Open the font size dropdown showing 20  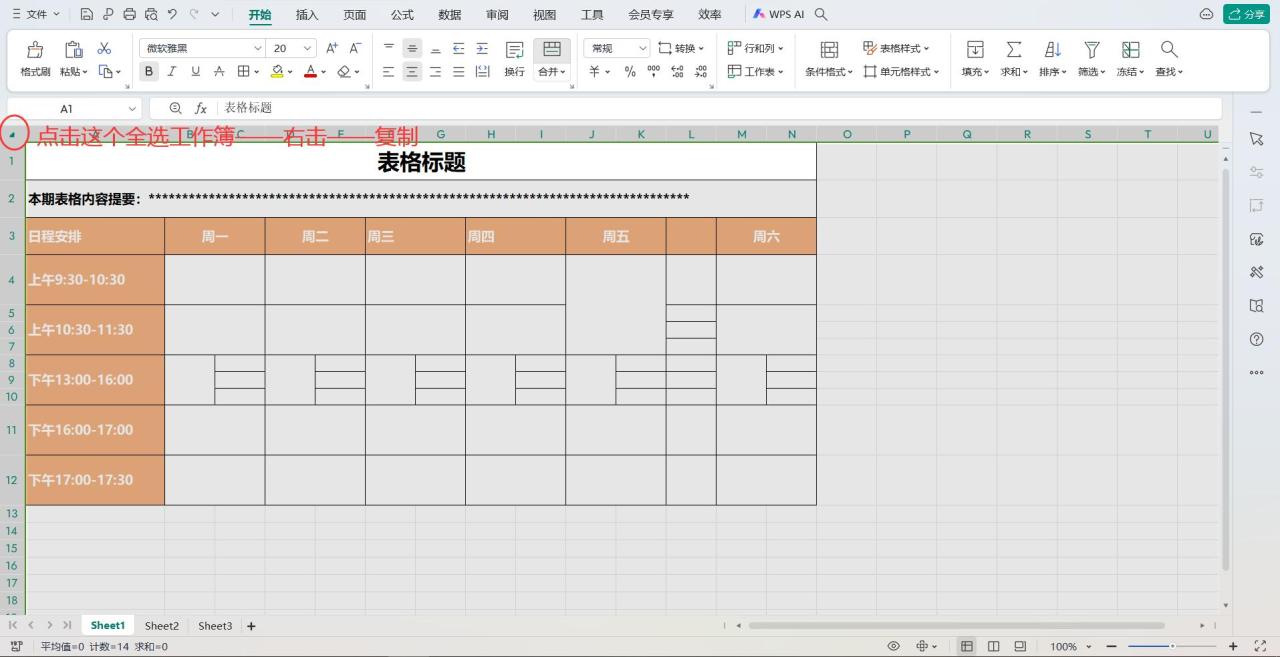click(x=307, y=48)
